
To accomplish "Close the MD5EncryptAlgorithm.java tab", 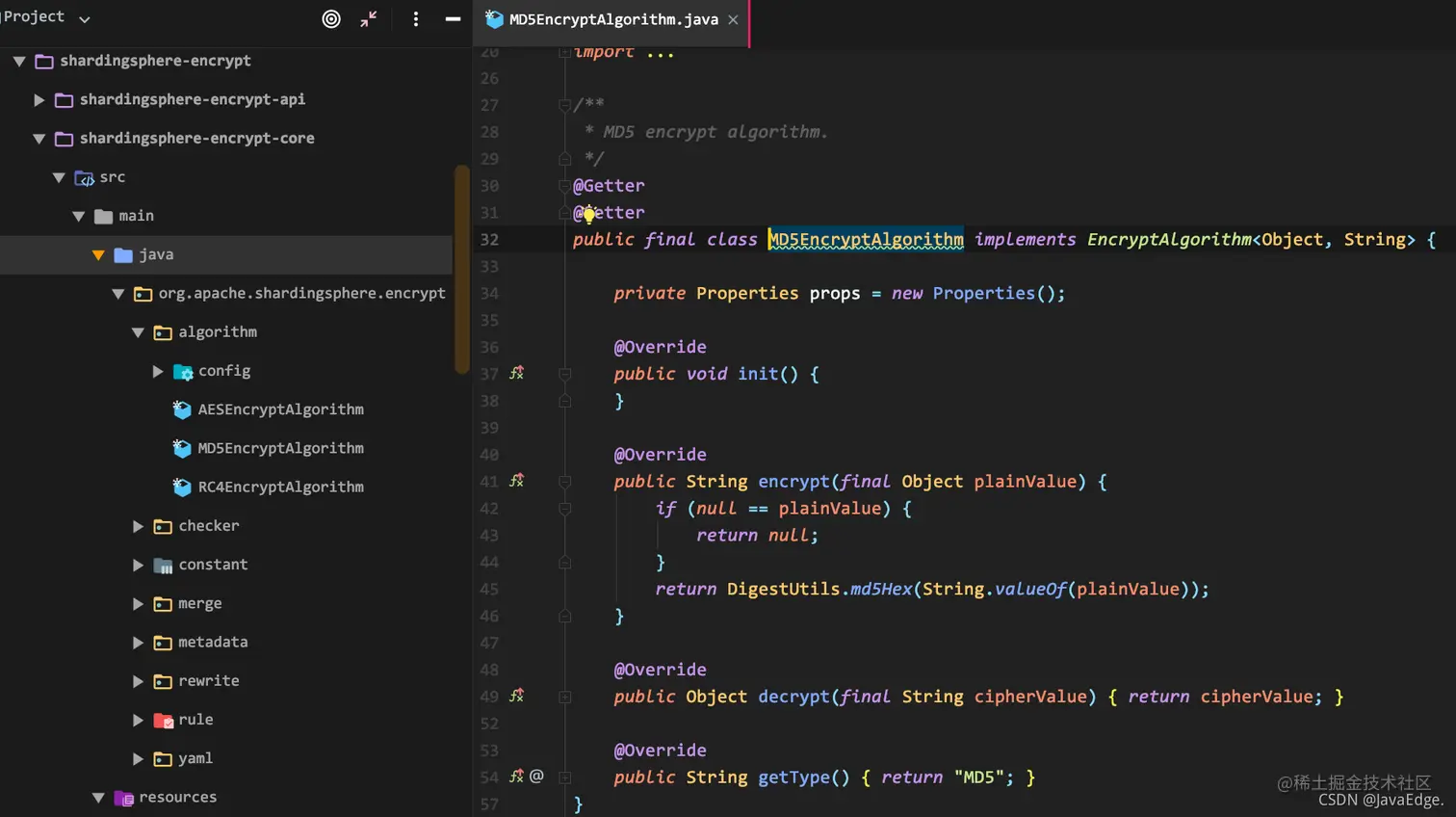I will [733, 19].
